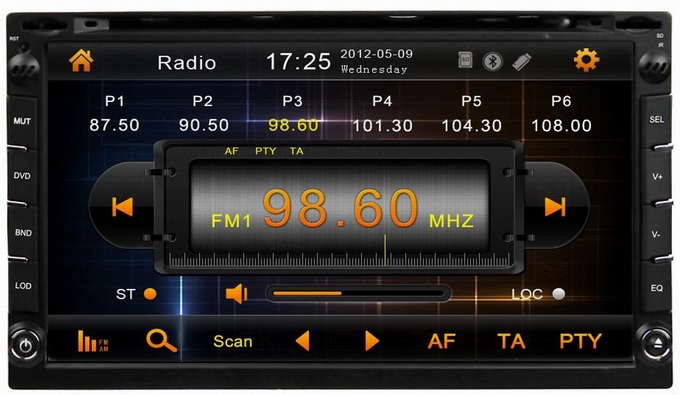Select preset P2 90.50
The width and height of the screenshot is (680, 395).
203,114
